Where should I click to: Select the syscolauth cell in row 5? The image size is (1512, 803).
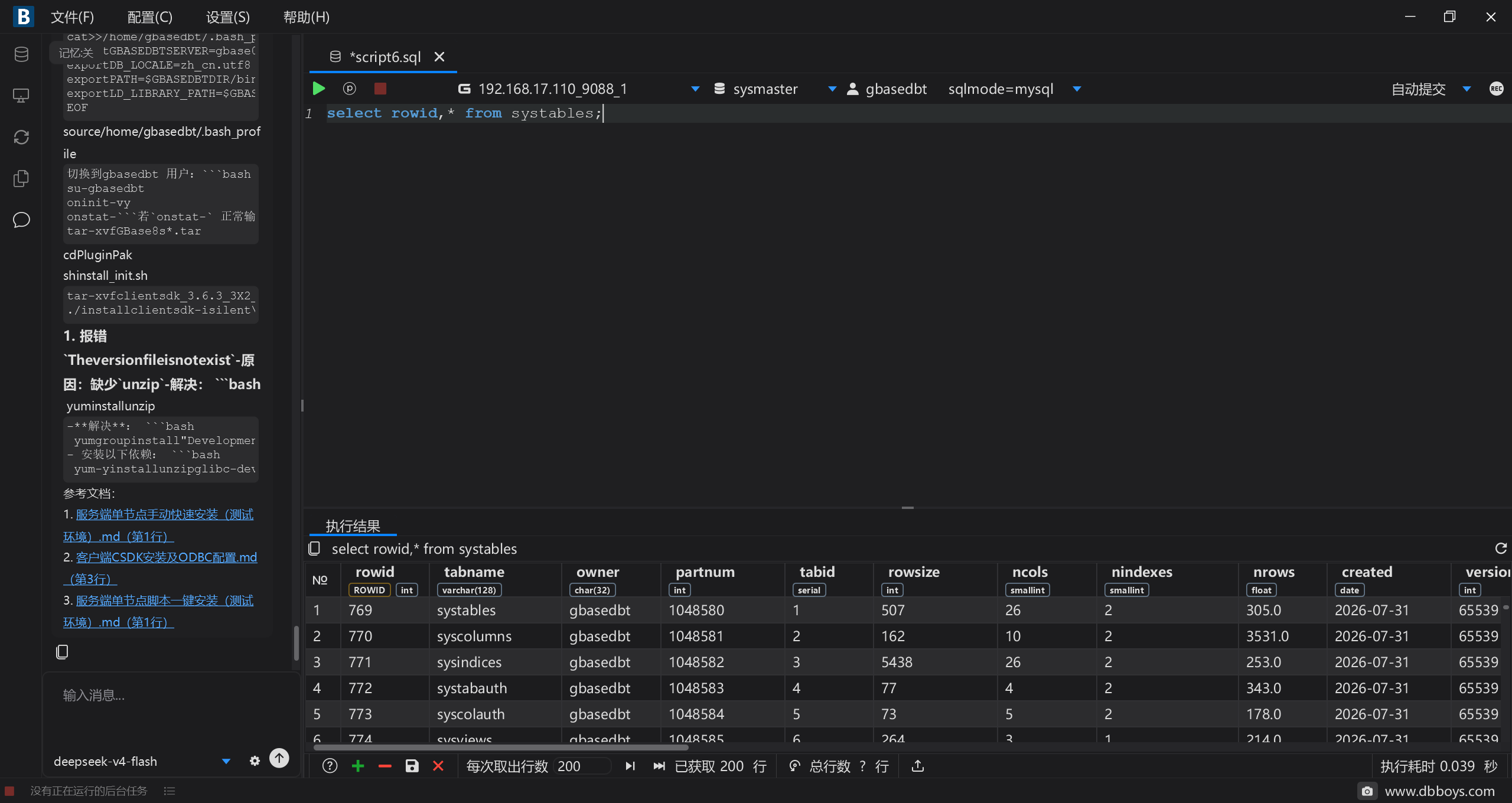495,714
